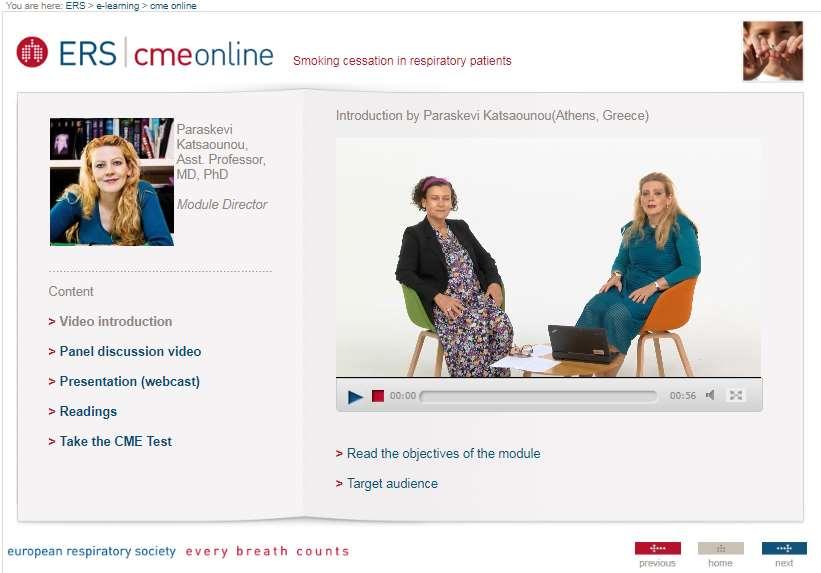Mute the video with the speaker icon

click(710, 395)
